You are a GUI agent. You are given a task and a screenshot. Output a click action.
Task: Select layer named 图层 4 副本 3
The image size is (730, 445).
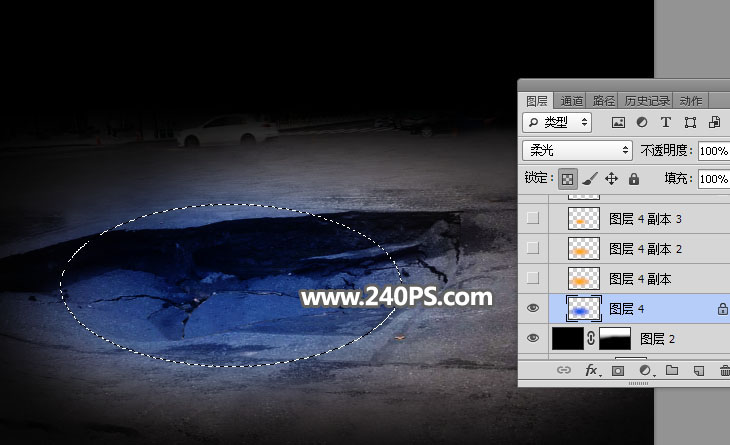coord(645,219)
